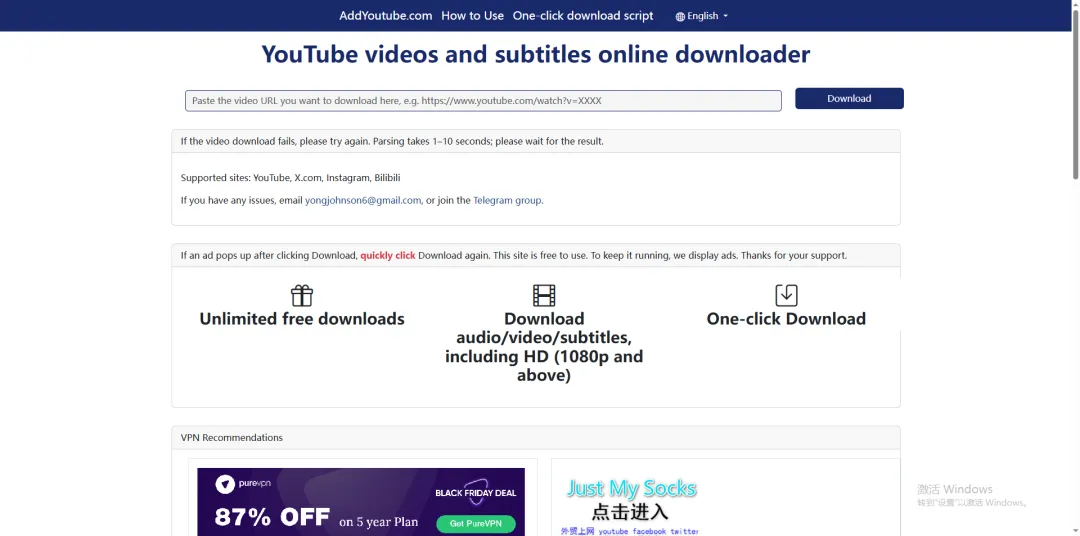
Task: Click the yongjohnson6@gmail.com email link
Action: click(363, 200)
